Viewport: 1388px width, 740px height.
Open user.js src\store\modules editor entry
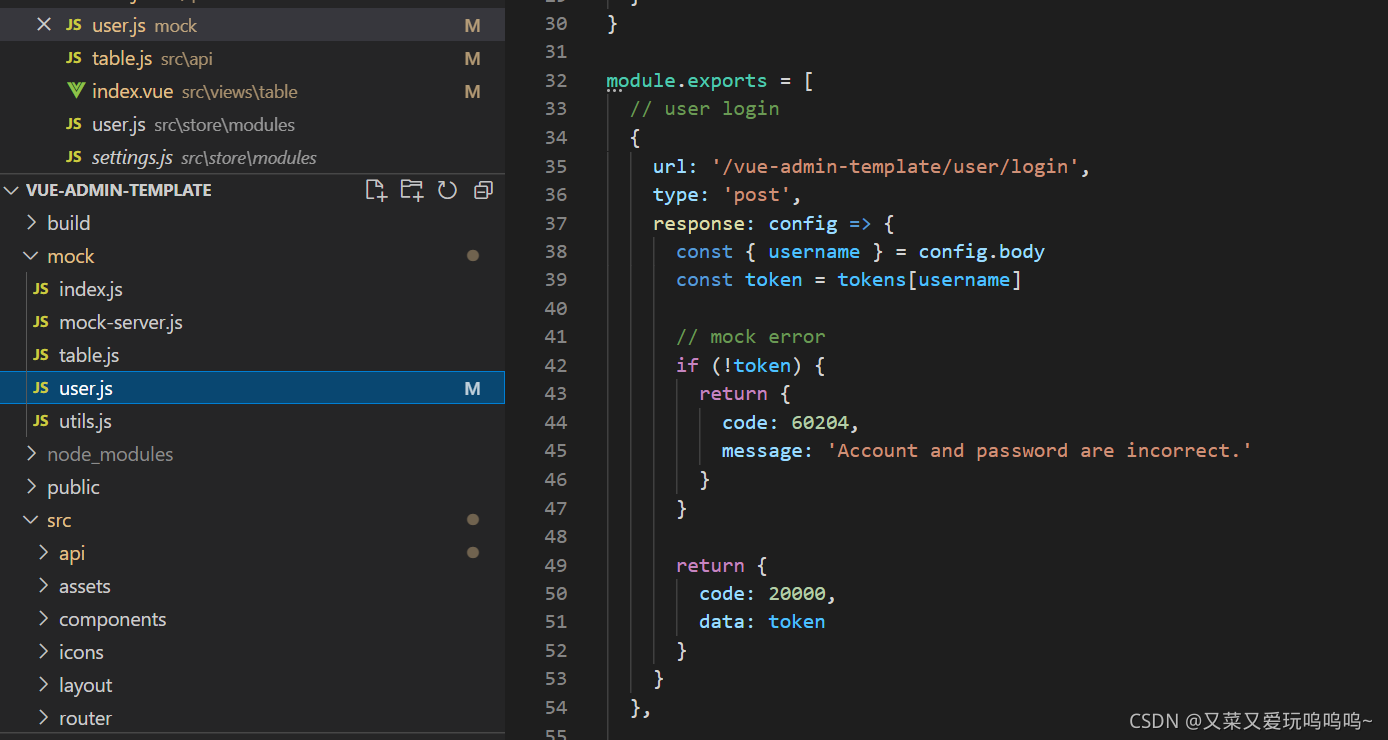[x=252, y=125]
